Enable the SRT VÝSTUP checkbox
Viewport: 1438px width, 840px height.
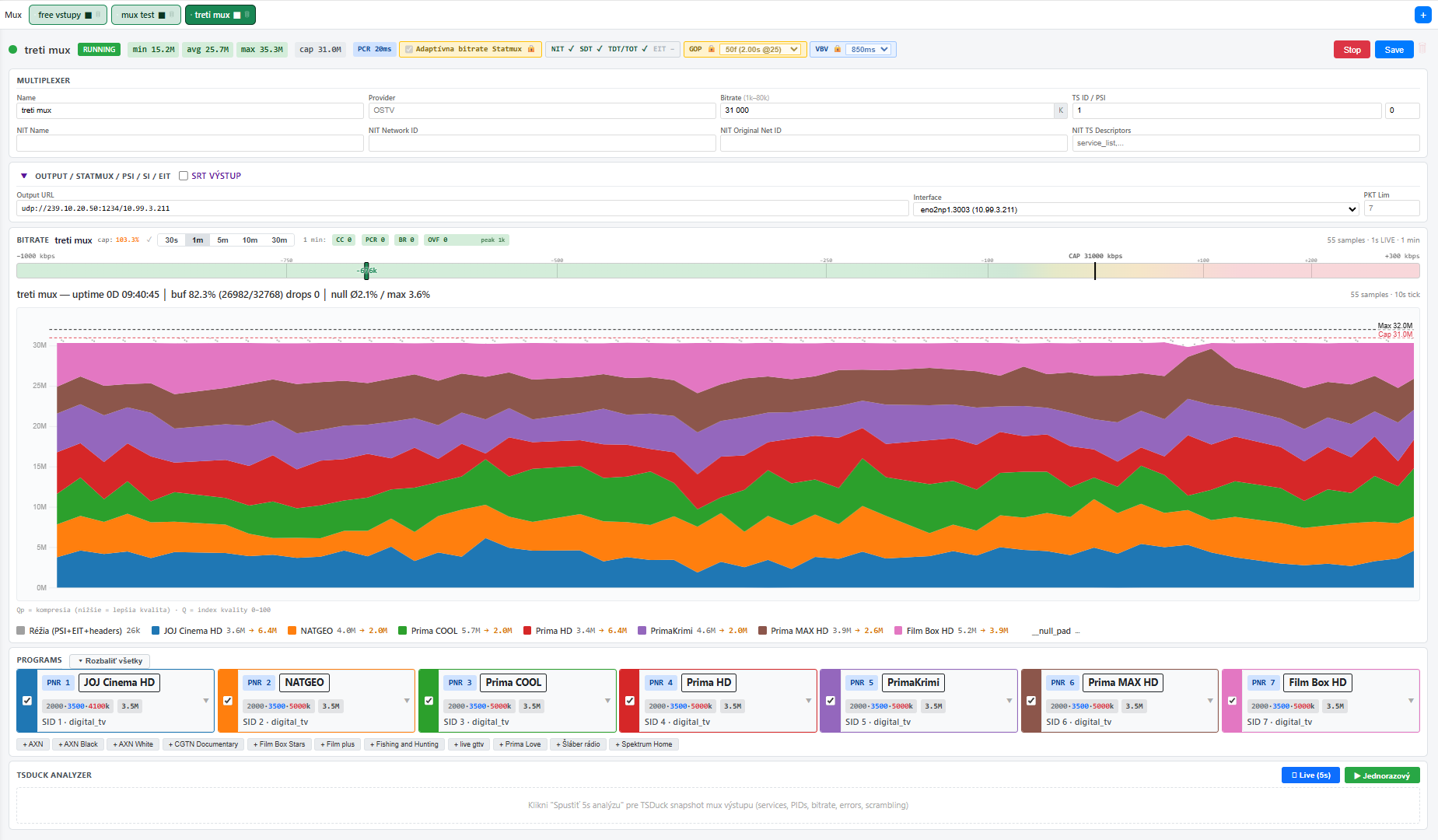coord(184,176)
